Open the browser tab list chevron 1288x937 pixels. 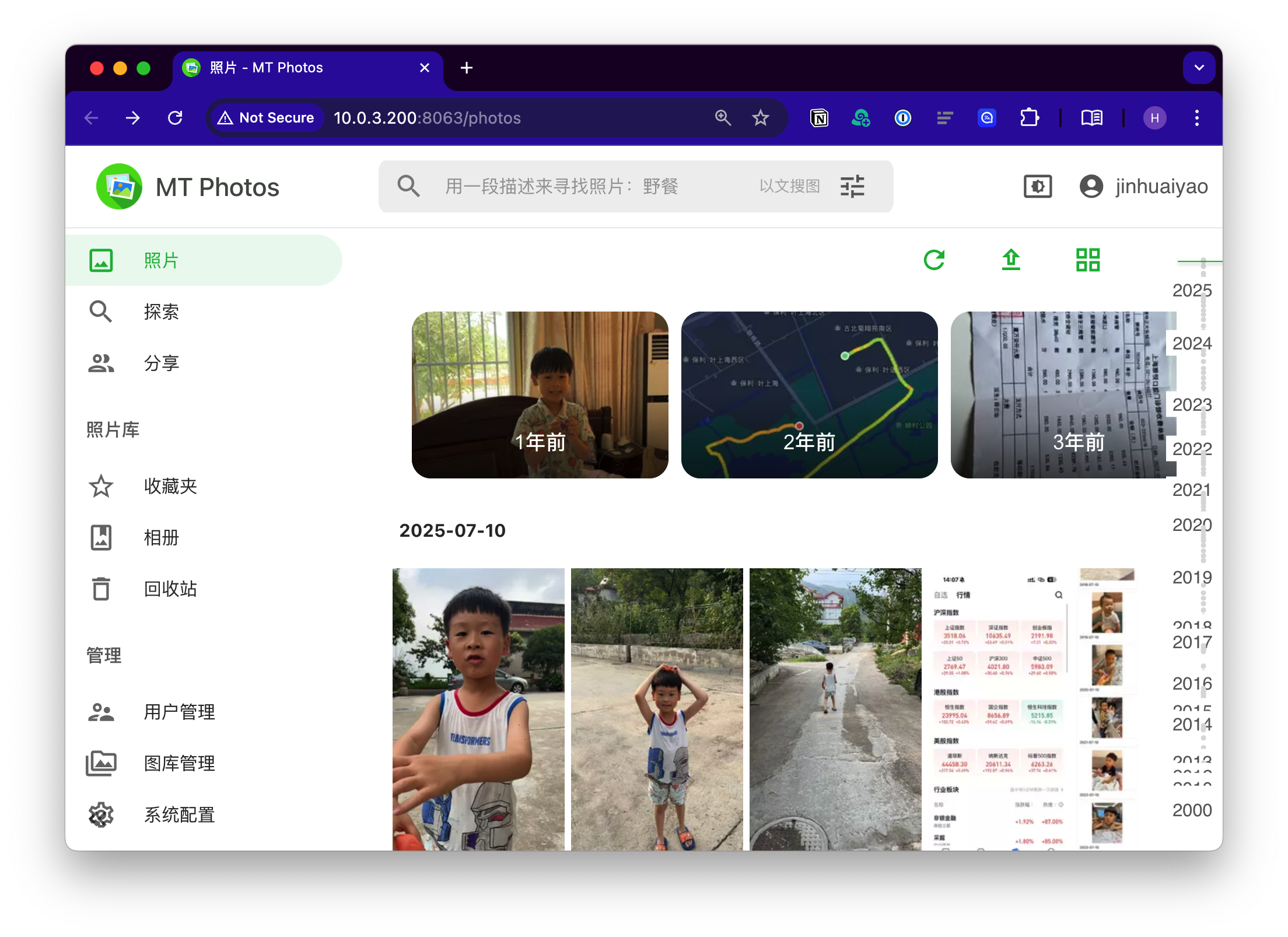[1199, 68]
